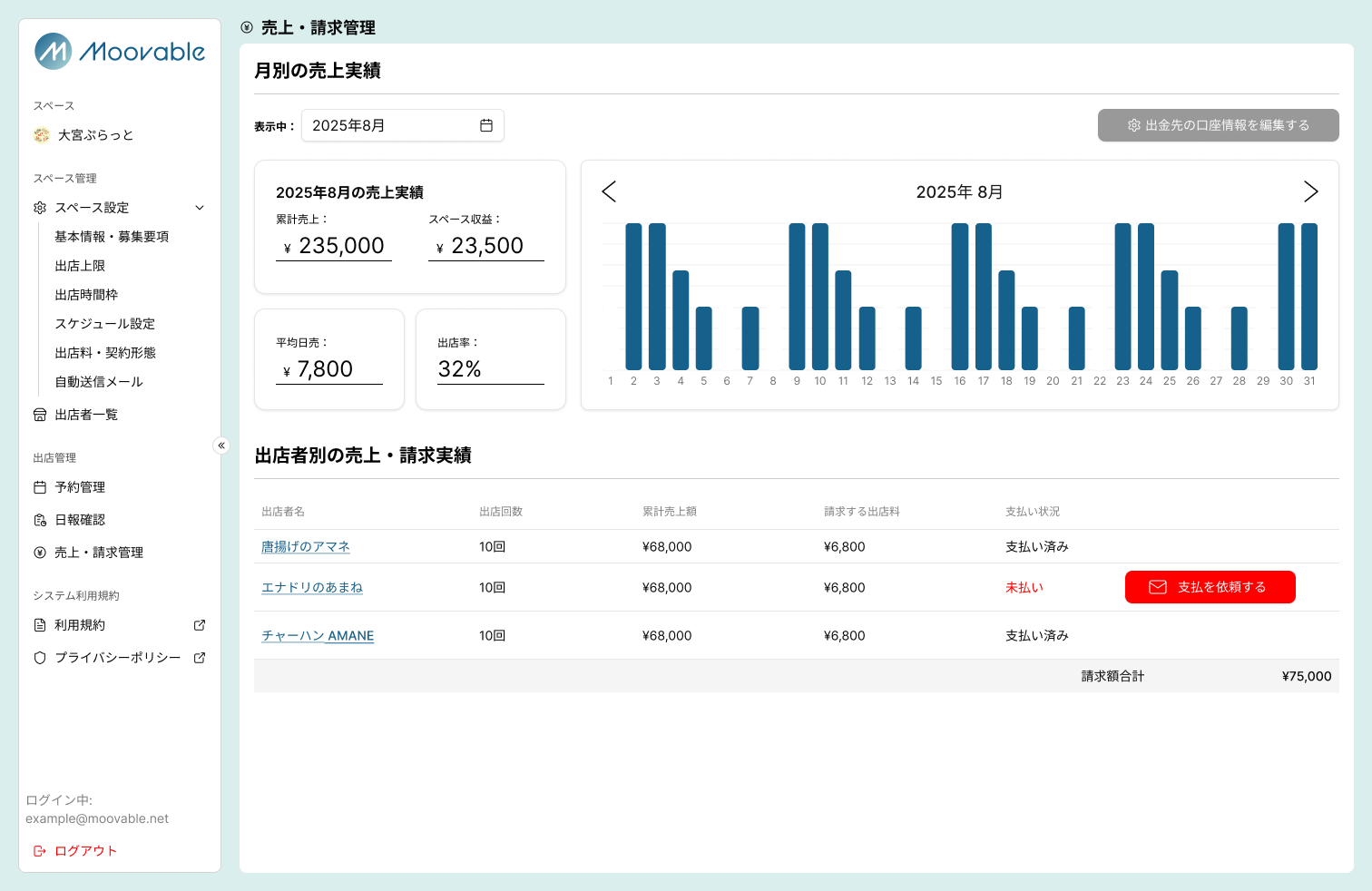Viewport: 1372px width, 891px height.
Task: Collapse the スペース設定 menu chevron
Action: coord(200,208)
